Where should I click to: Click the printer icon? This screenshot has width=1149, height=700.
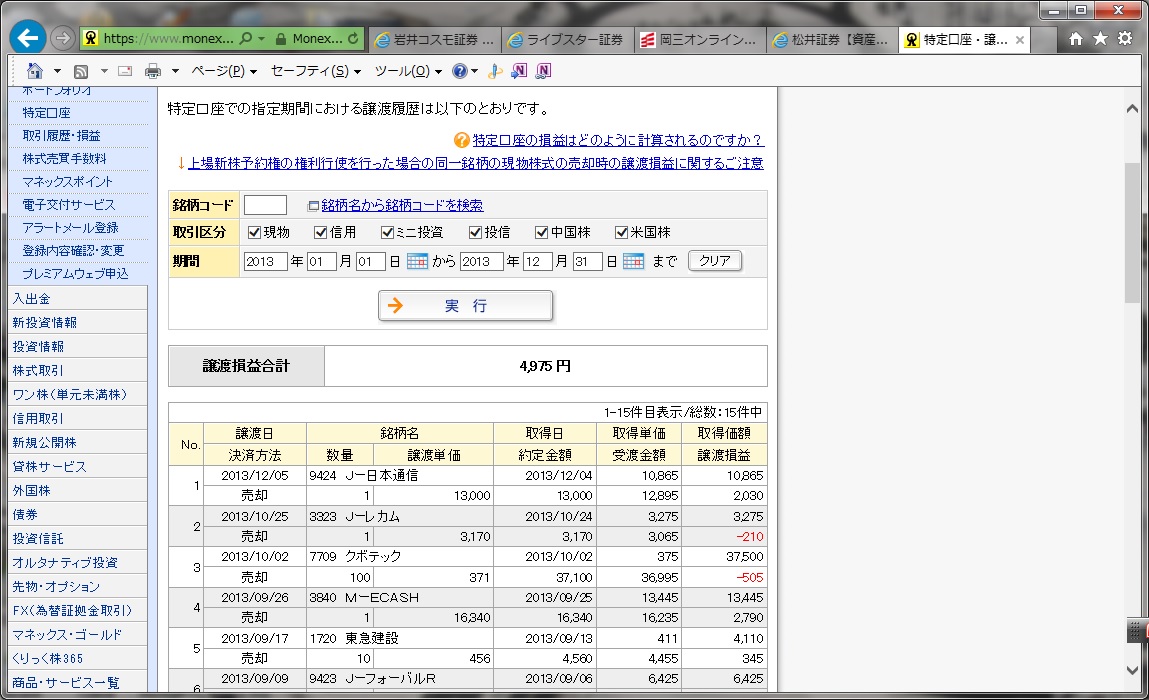[153, 71]
